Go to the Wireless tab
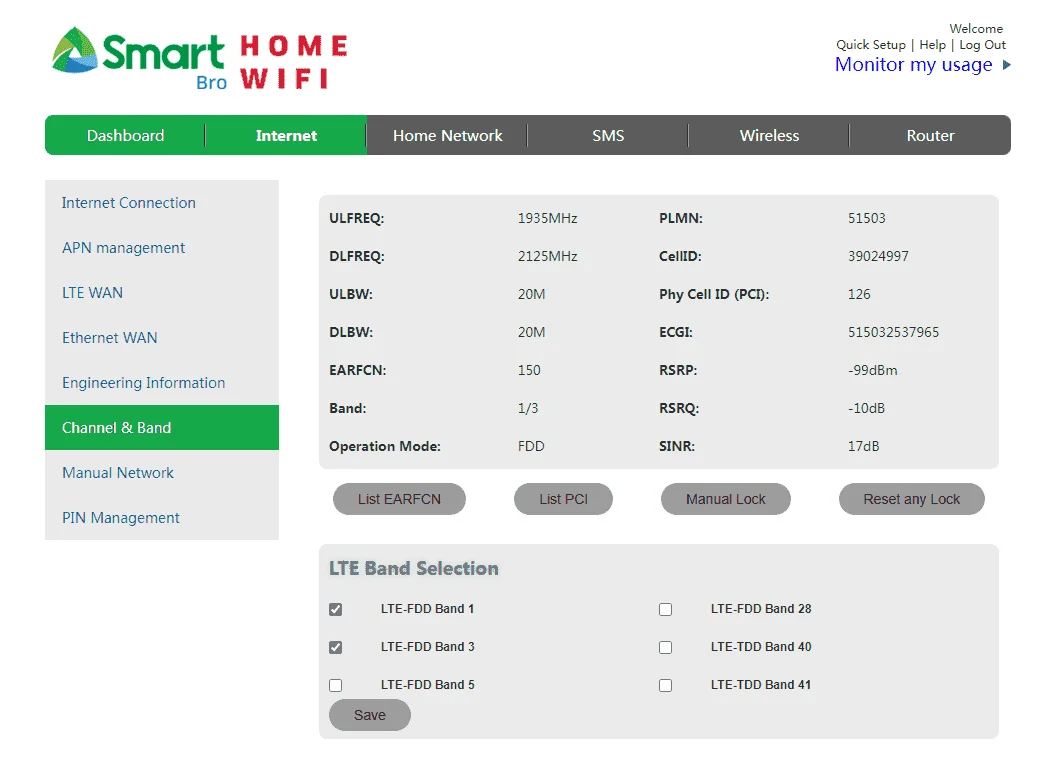Image resolution: width=1041 pixels, height=758 pixels. click(769, 135)
